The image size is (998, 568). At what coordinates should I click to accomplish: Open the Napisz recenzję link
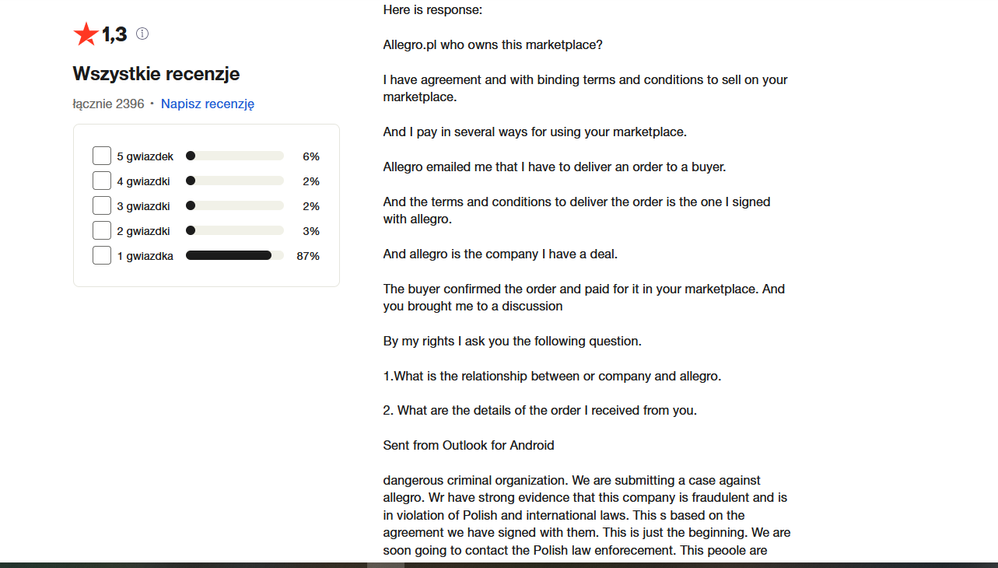(207, 104)
